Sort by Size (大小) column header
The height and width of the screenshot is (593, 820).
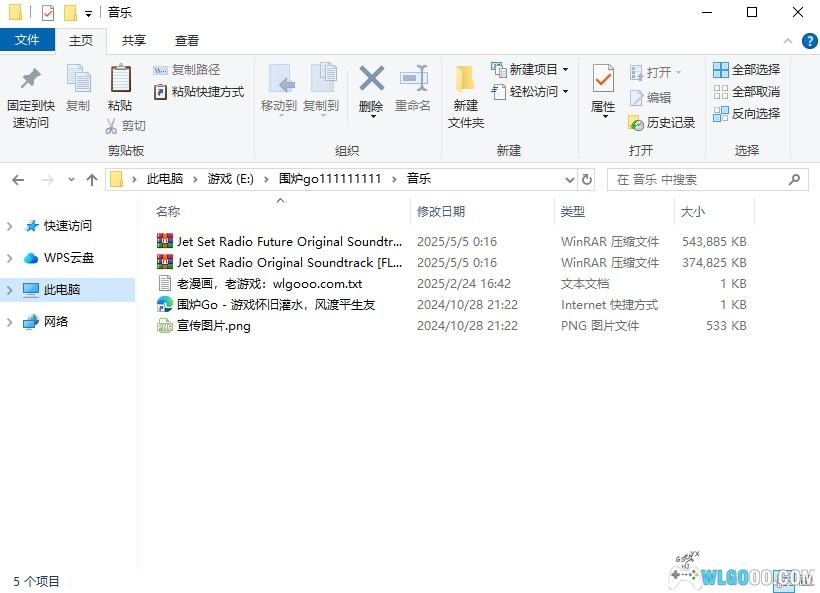(692, 212)
